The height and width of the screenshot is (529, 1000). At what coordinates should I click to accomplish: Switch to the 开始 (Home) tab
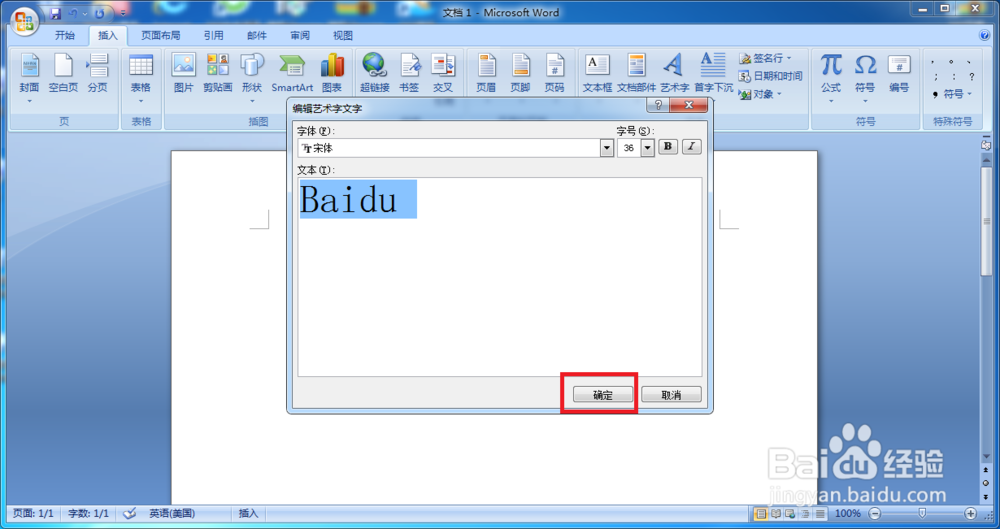point(64,36)
